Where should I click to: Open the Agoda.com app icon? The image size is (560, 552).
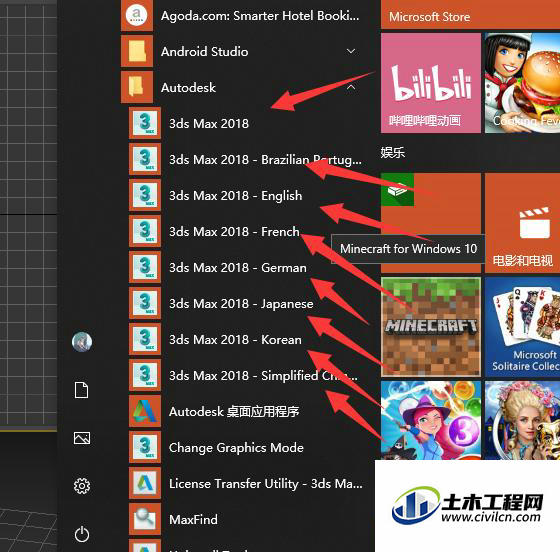[137, 15]
